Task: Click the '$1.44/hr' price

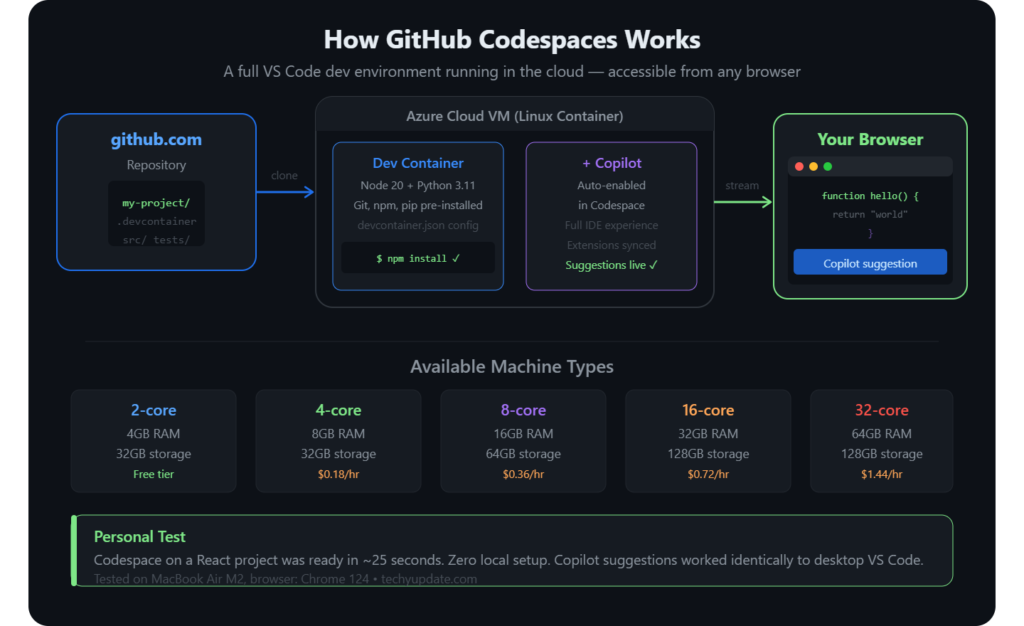Action: (882, 474)
